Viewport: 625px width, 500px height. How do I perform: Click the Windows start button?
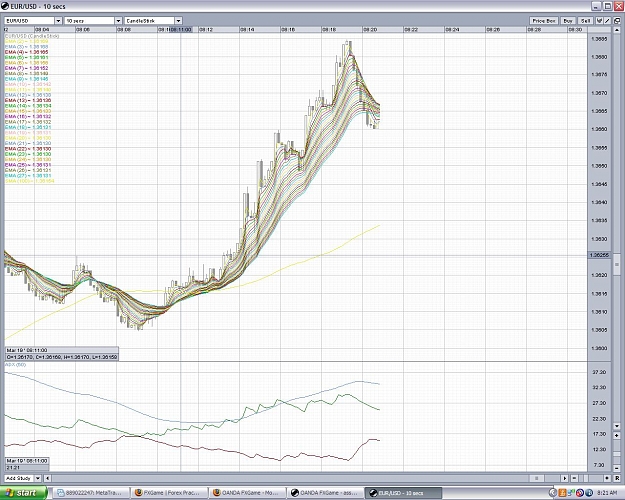pos(24,493)
